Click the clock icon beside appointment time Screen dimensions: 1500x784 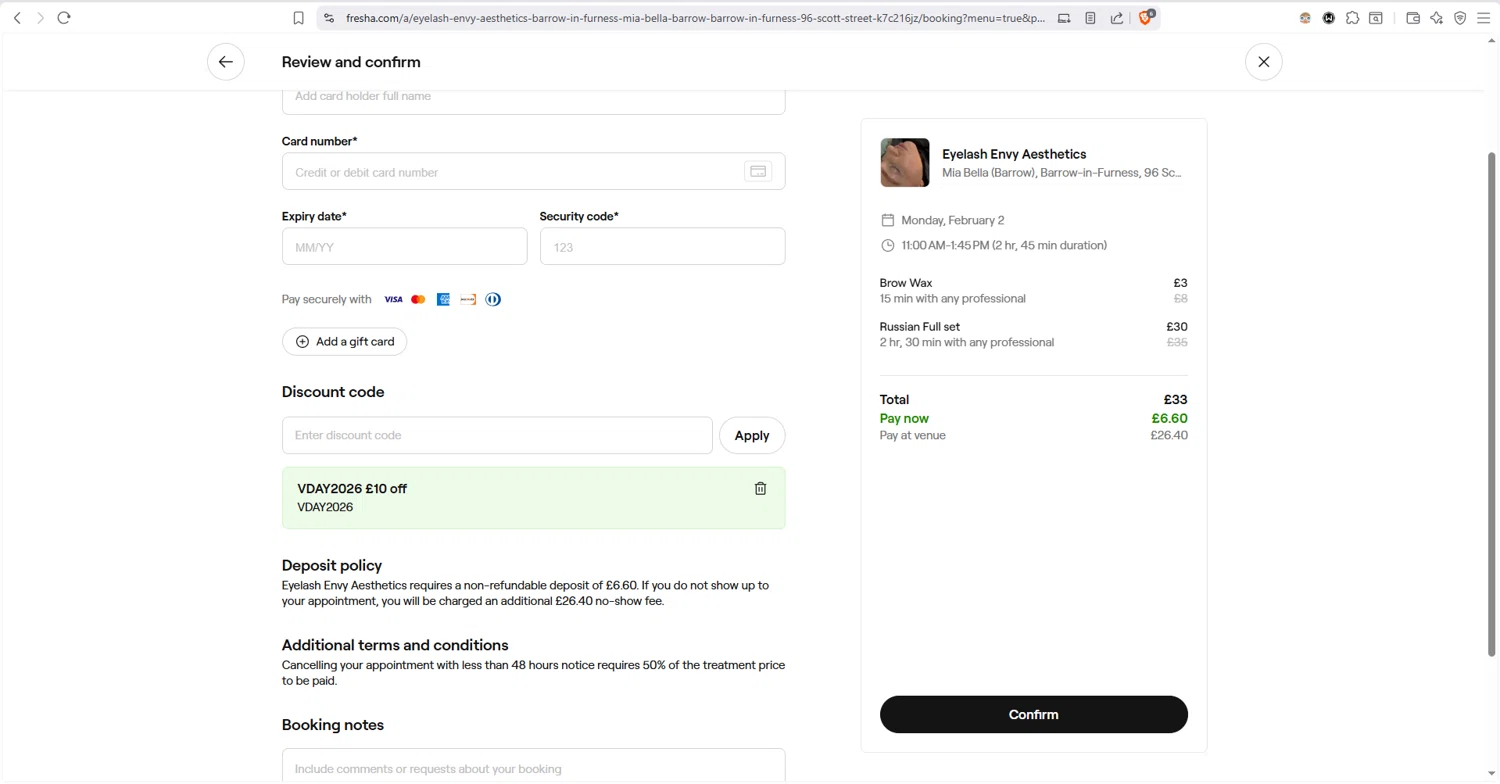[887, 245]
